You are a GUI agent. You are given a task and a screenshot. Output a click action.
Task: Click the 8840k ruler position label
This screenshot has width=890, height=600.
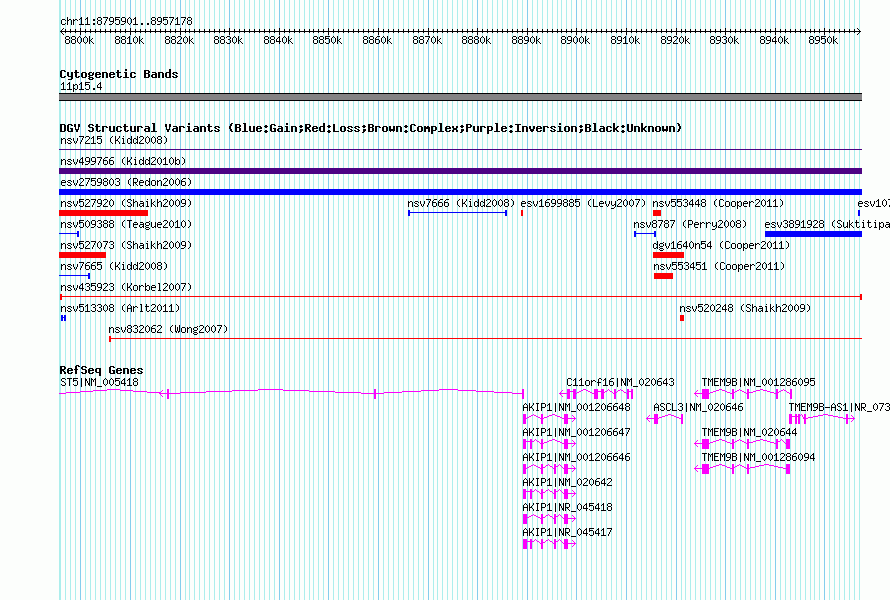click(x=278, y=40)
